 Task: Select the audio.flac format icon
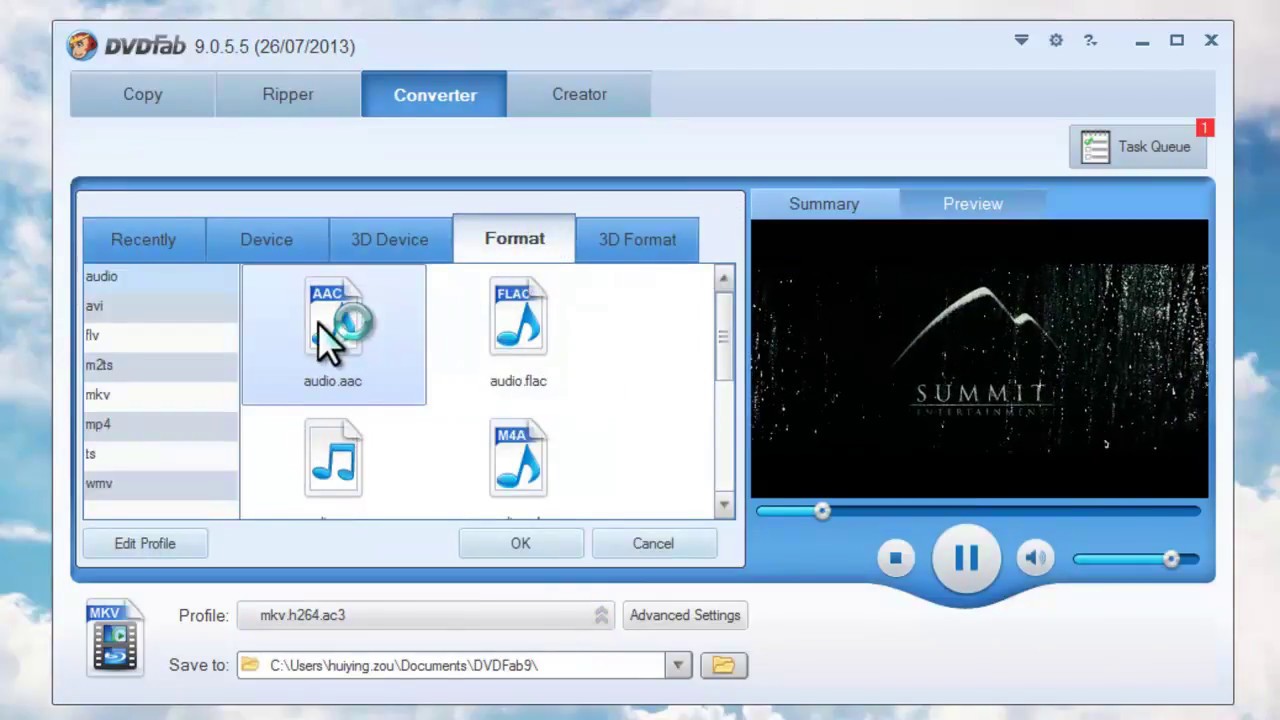518,317
